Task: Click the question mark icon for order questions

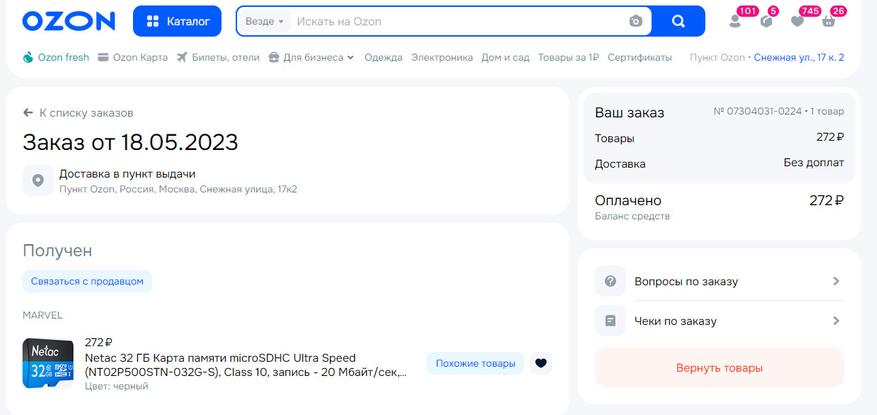Action: 610,281
